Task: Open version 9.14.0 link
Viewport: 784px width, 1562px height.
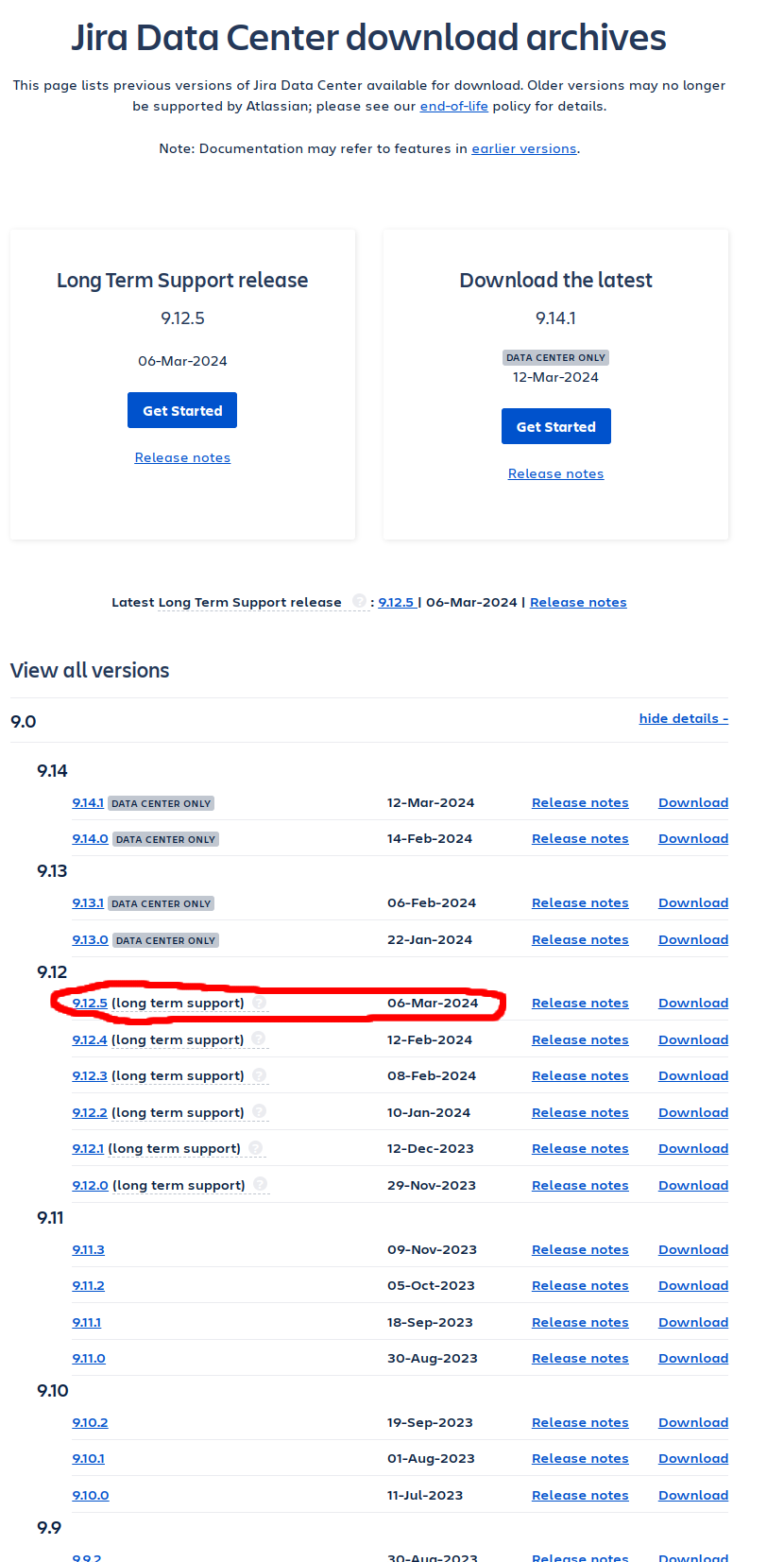Action: point(90,838)
